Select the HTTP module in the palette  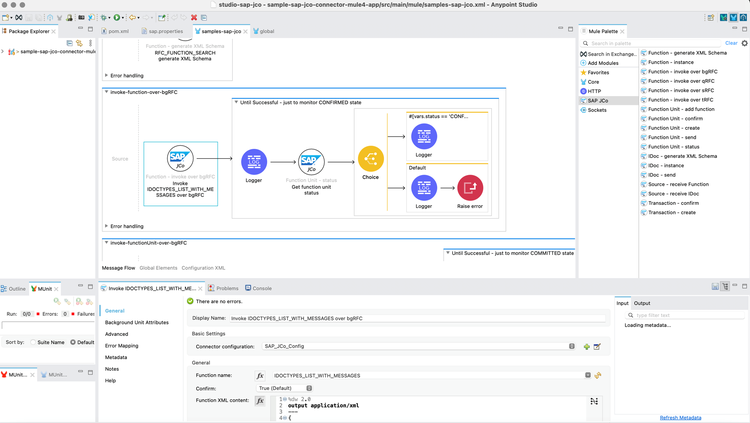click(591, 91)
